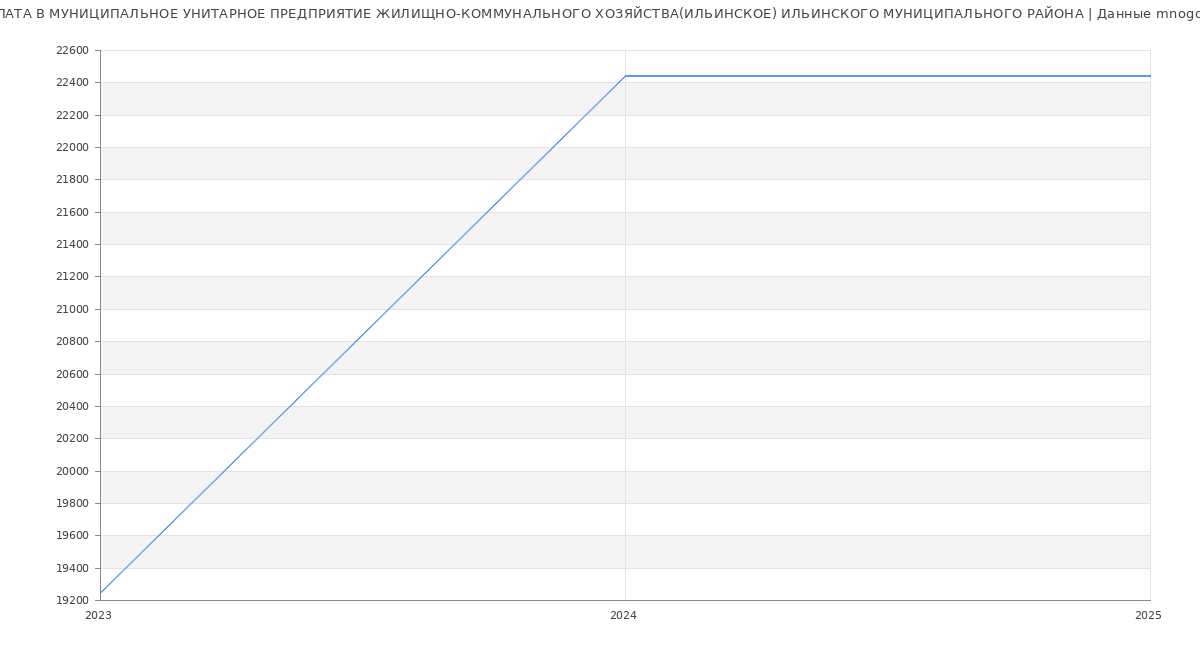
Task: Click the 19400 y-axis label
Action: pyautogui.click(x=72, y=568)
